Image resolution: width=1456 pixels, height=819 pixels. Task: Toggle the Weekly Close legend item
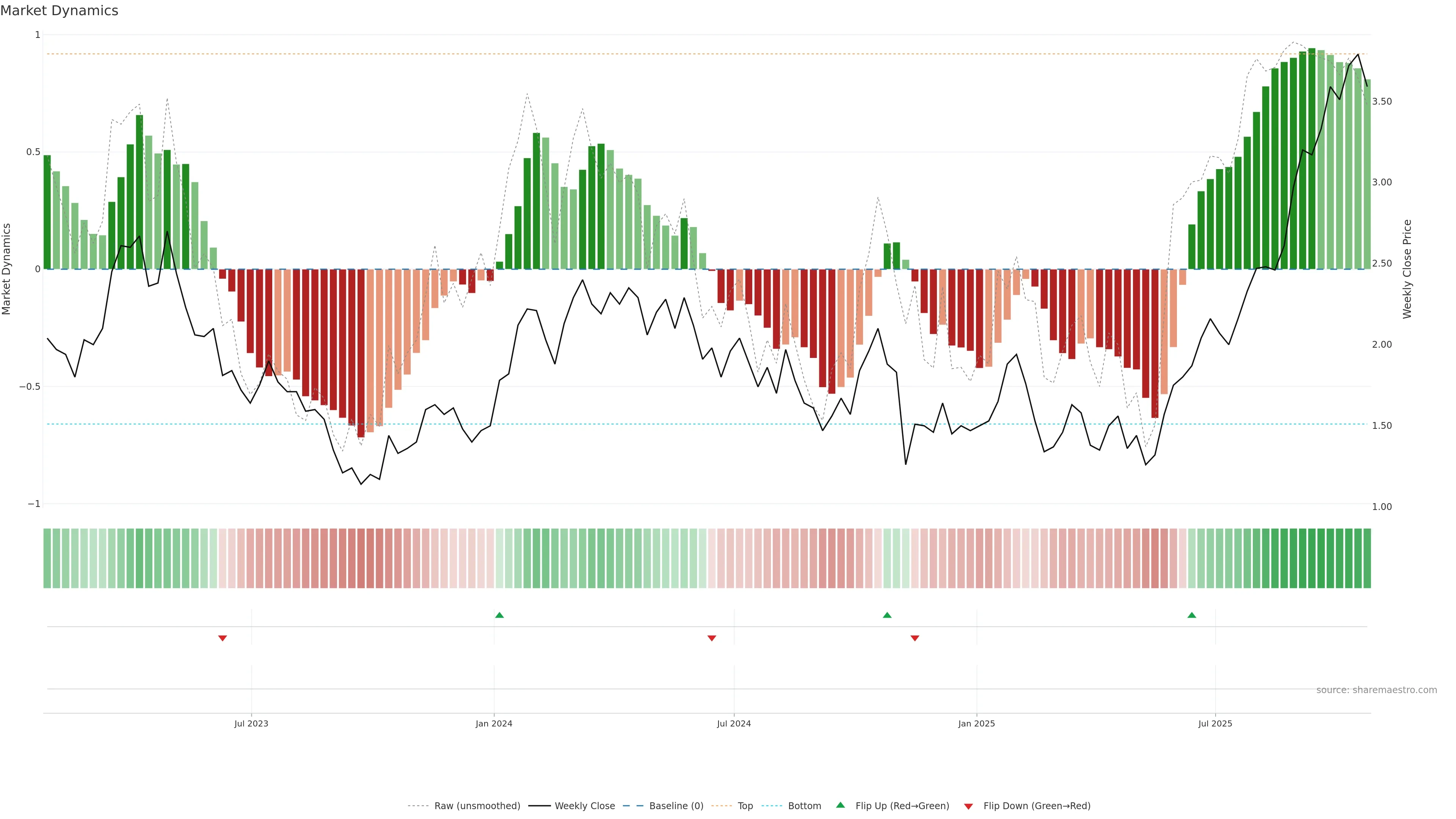click(x=584, y=806)
